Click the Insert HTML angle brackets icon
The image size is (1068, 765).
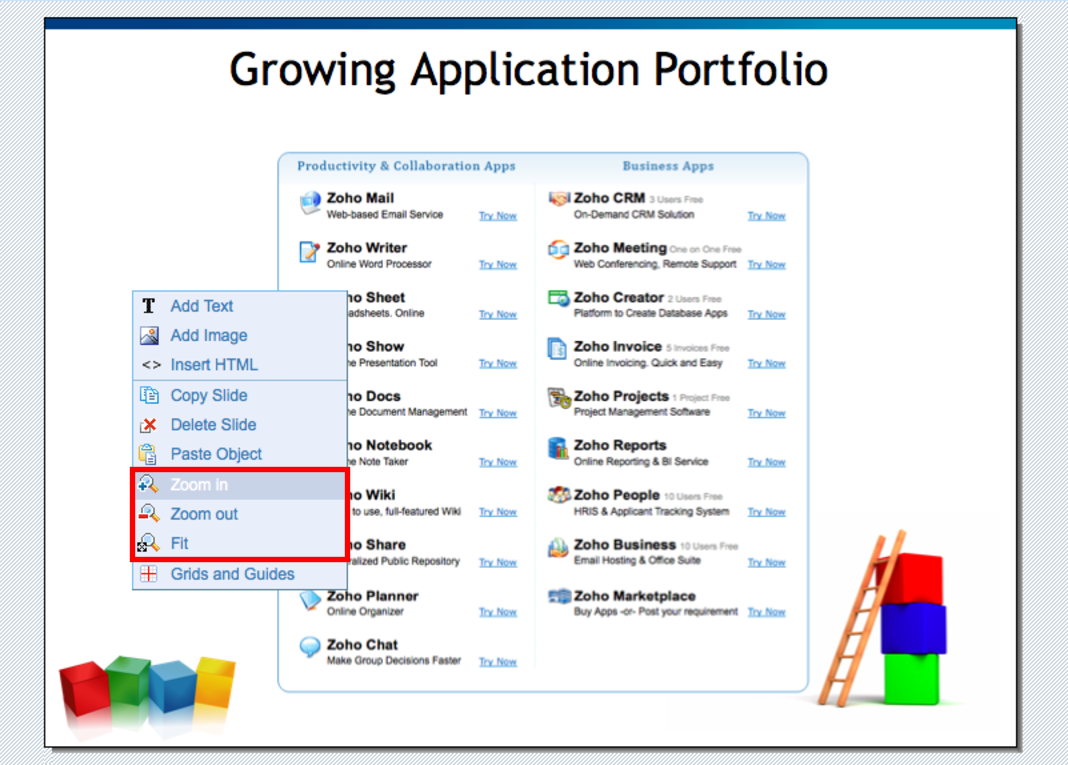tap(150, 365)
